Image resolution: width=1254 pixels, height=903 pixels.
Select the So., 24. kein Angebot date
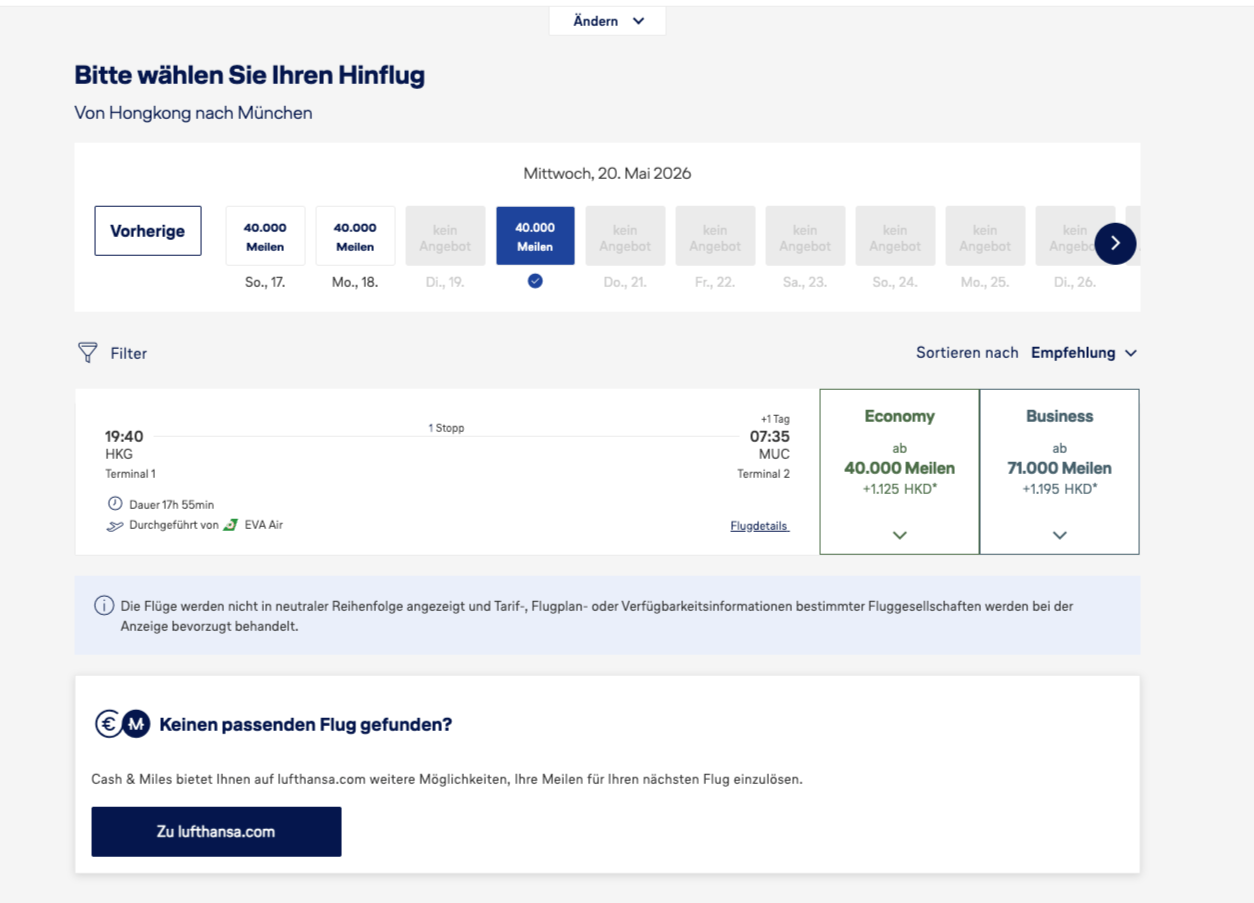point(895,236)
